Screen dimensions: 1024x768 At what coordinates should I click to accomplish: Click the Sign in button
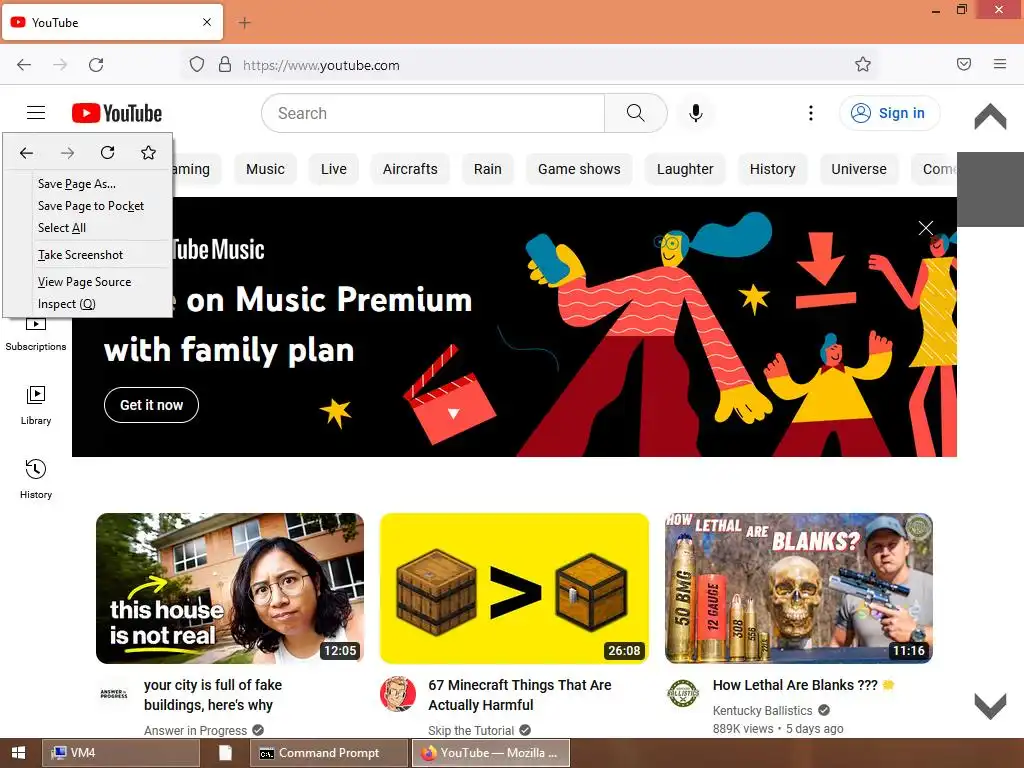point(889,113)
